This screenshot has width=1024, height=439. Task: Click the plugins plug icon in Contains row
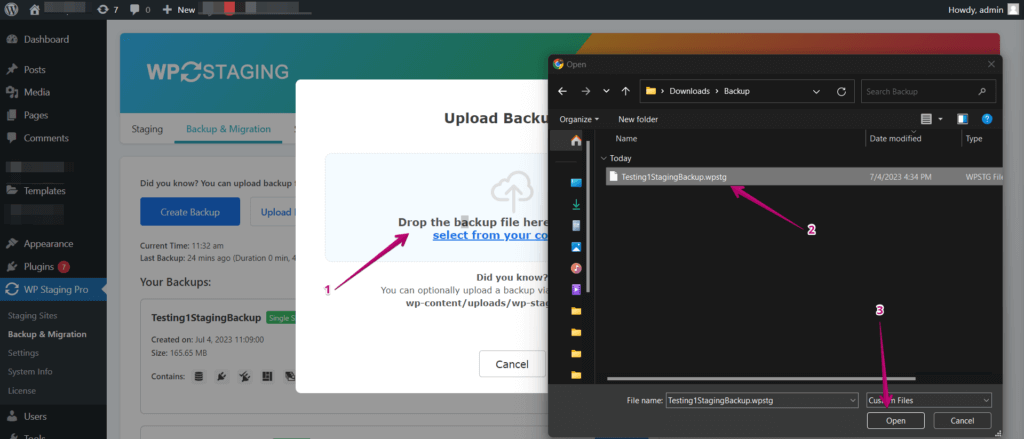tap(221, 376)
